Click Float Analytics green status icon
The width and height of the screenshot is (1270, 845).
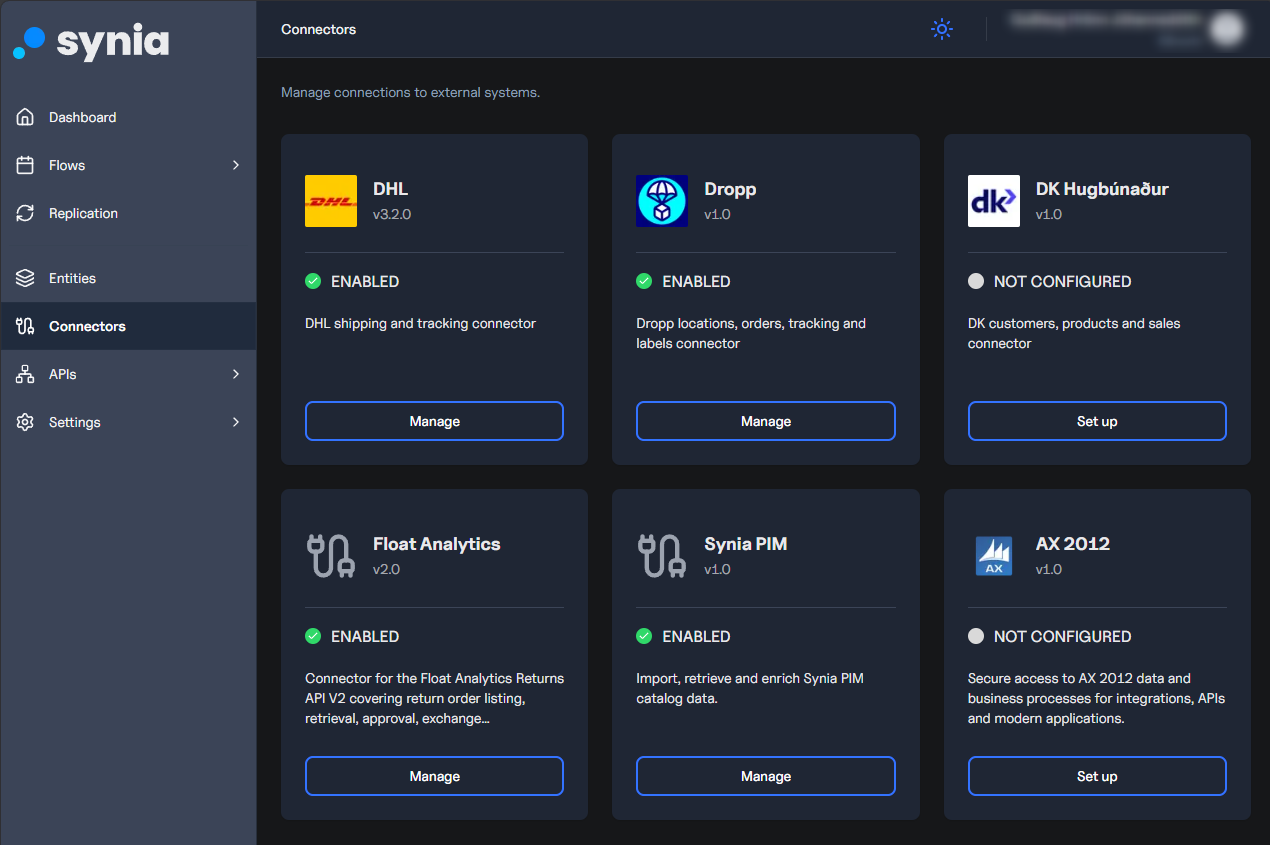click(313, 636)
